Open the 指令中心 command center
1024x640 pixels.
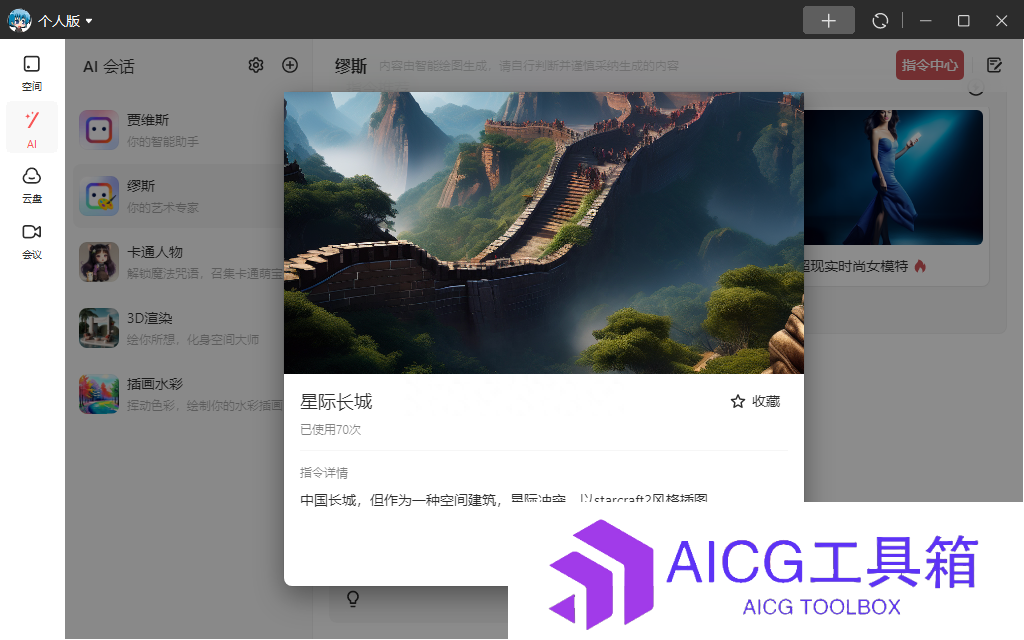[930, 65]
